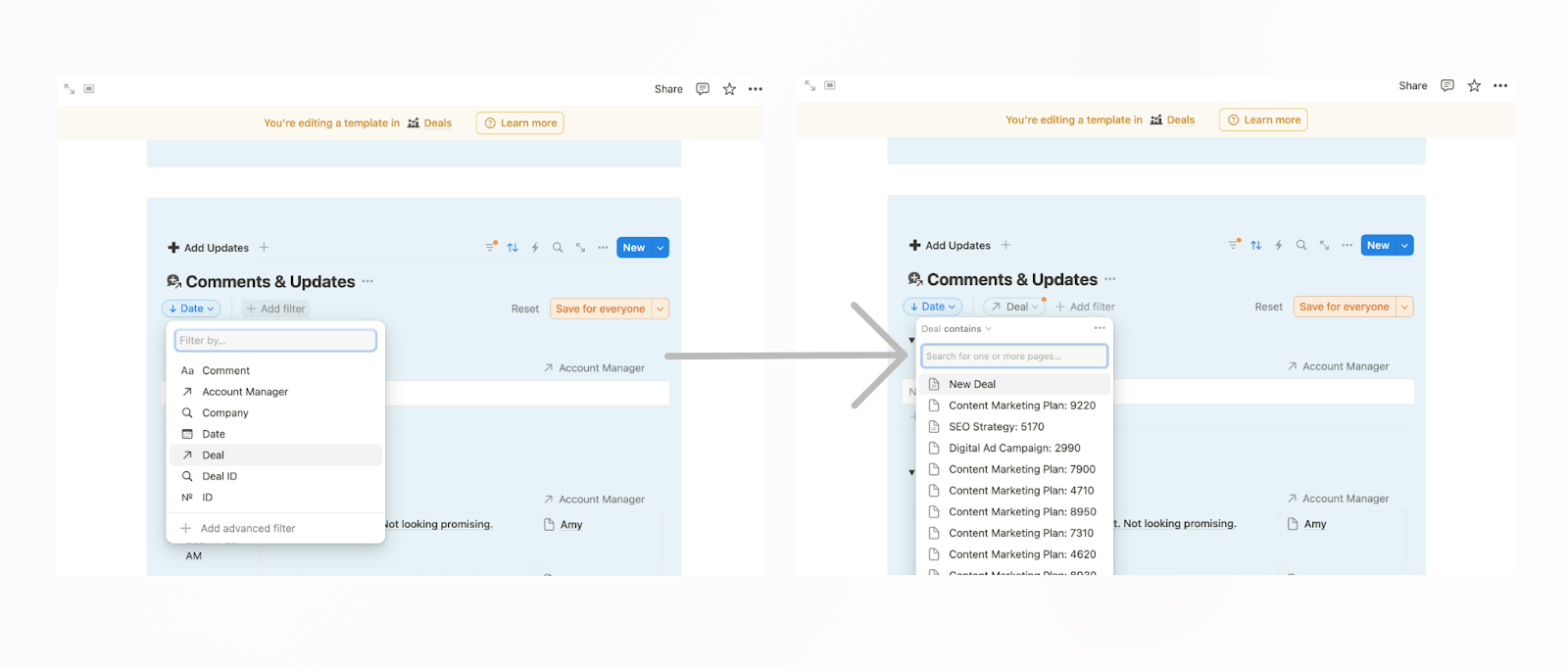Viewport: 1568px width, 670px height.
Task: Click New button in left window
Action: tap(634, 248)
